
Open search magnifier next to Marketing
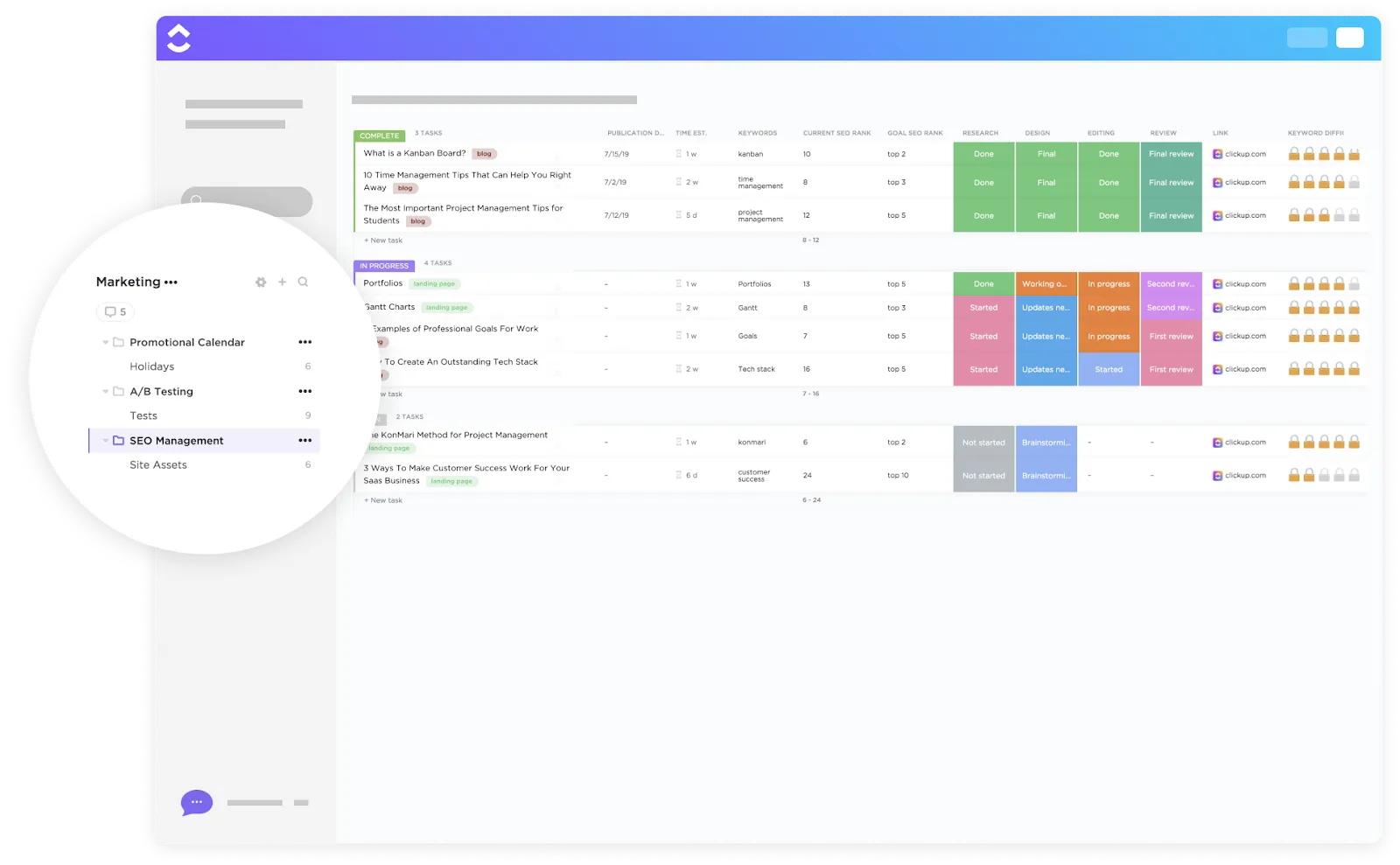coord(303,282)
